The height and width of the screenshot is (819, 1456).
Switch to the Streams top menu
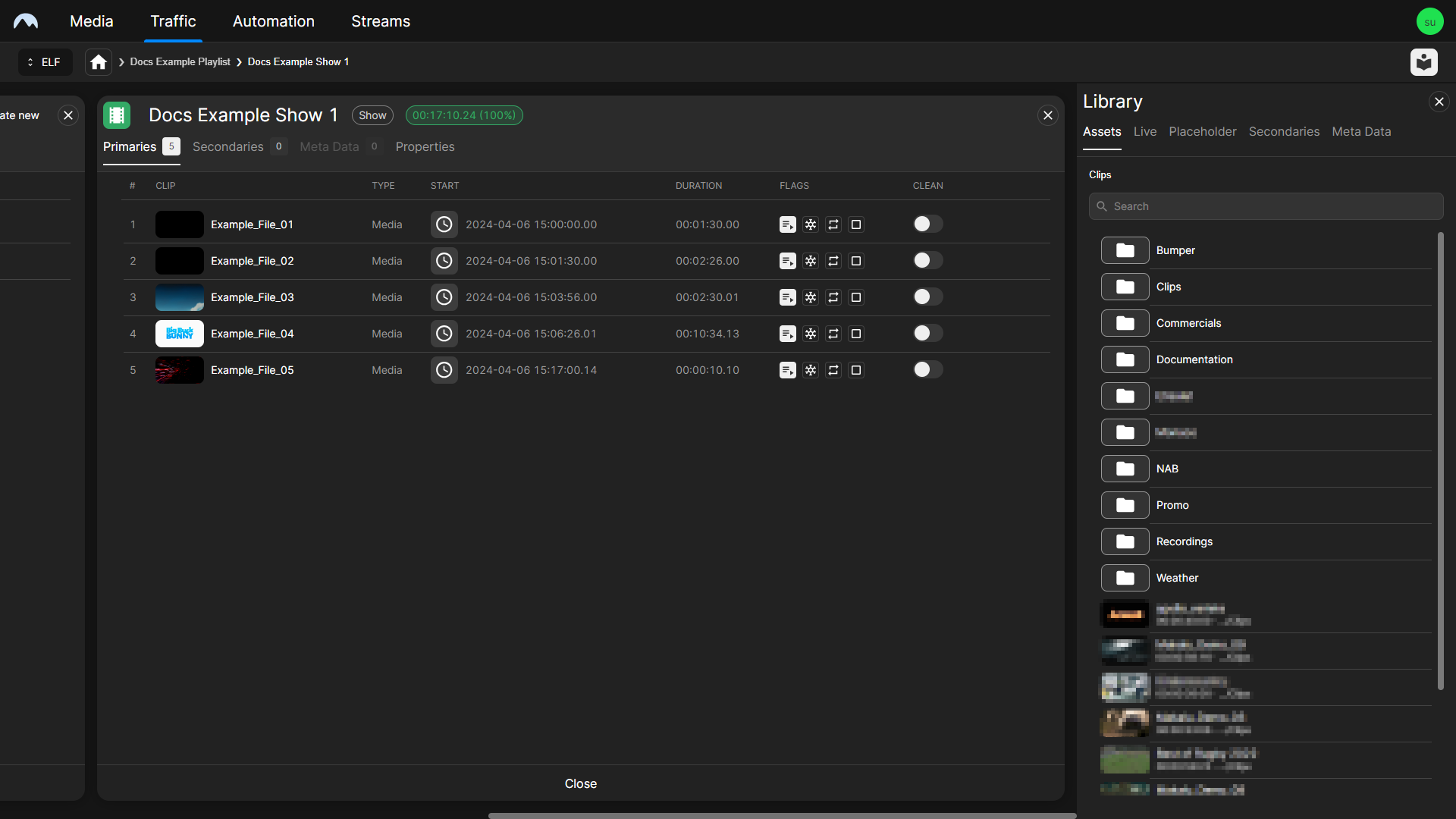[381, 21]
